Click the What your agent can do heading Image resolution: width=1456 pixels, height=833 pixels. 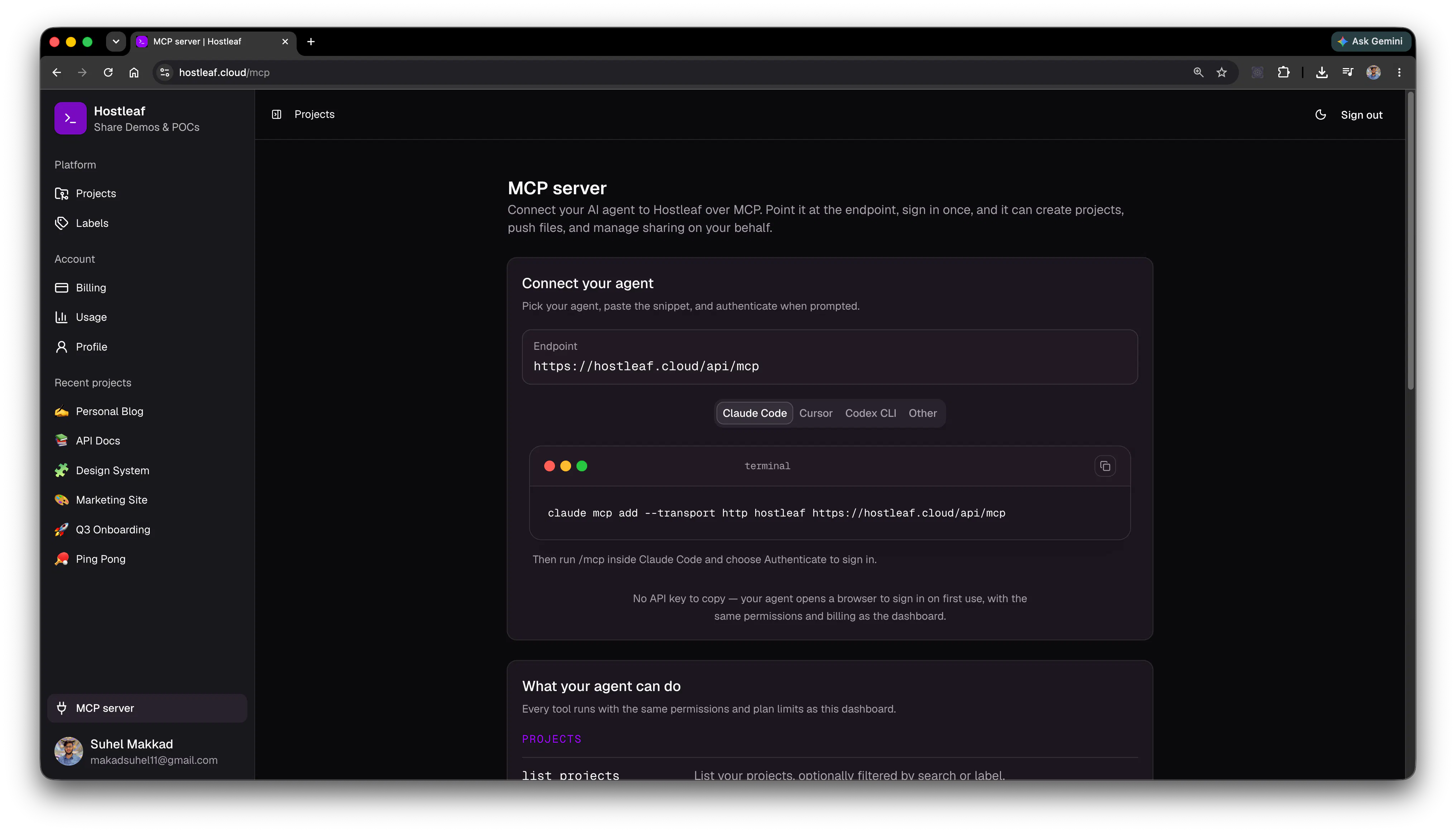[601, 686]
